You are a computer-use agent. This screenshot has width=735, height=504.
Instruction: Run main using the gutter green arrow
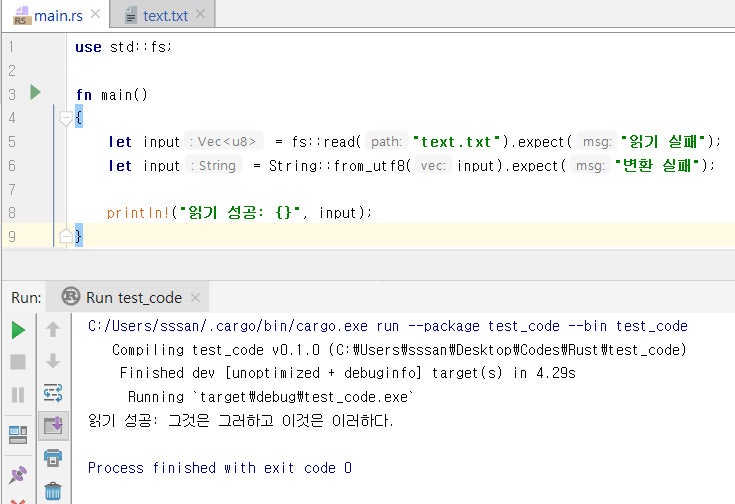[35, 93]
